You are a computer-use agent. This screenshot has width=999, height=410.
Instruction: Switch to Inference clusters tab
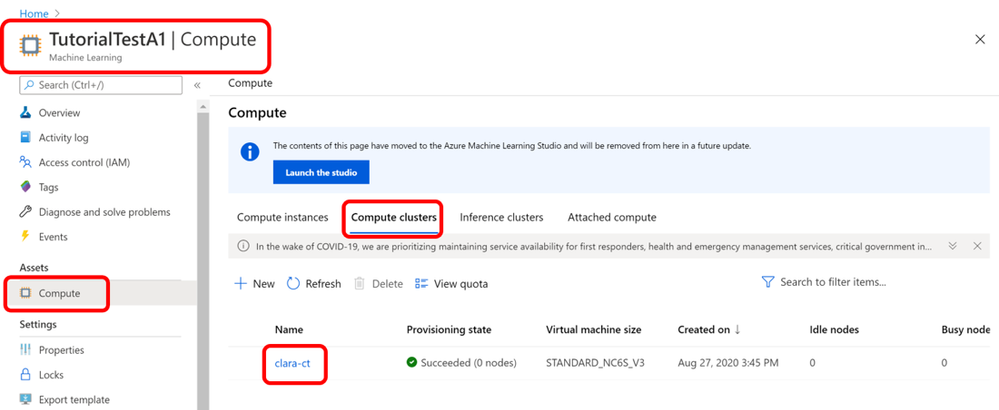pos(501,217)
